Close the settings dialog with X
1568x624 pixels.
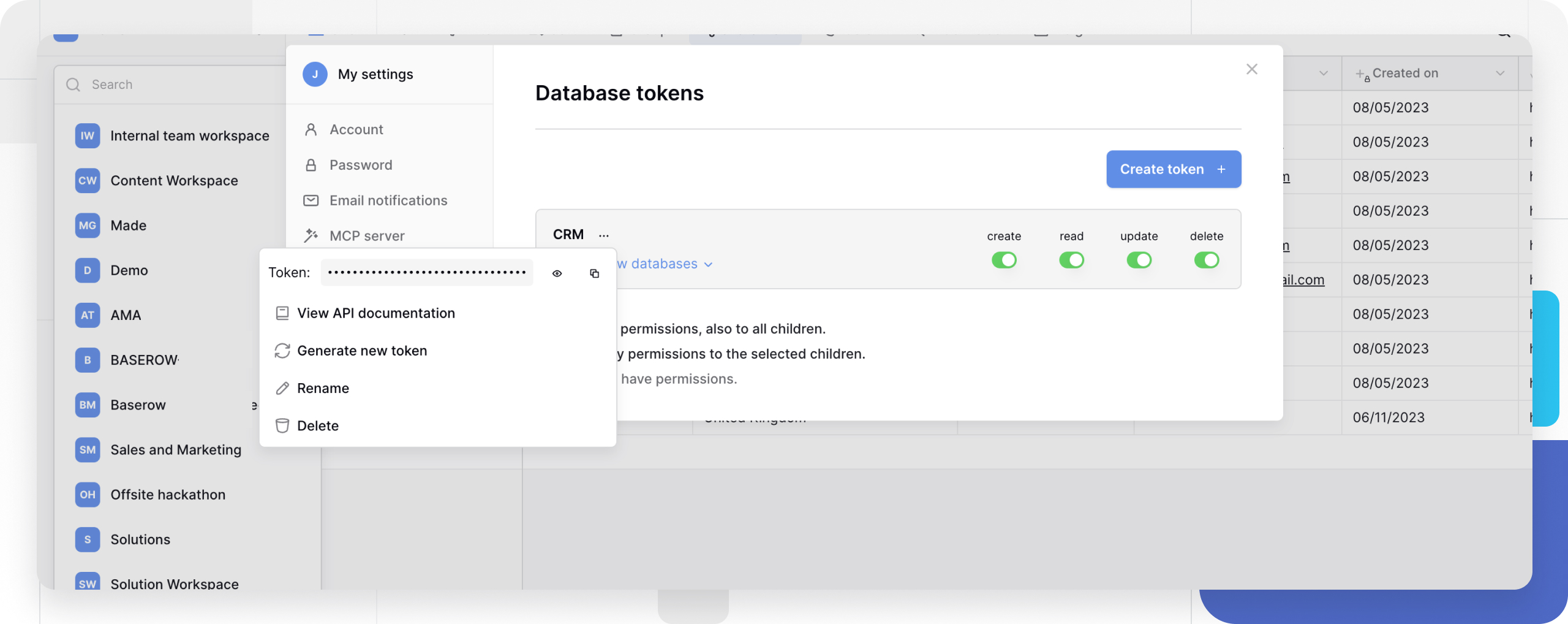point(1251,69)
